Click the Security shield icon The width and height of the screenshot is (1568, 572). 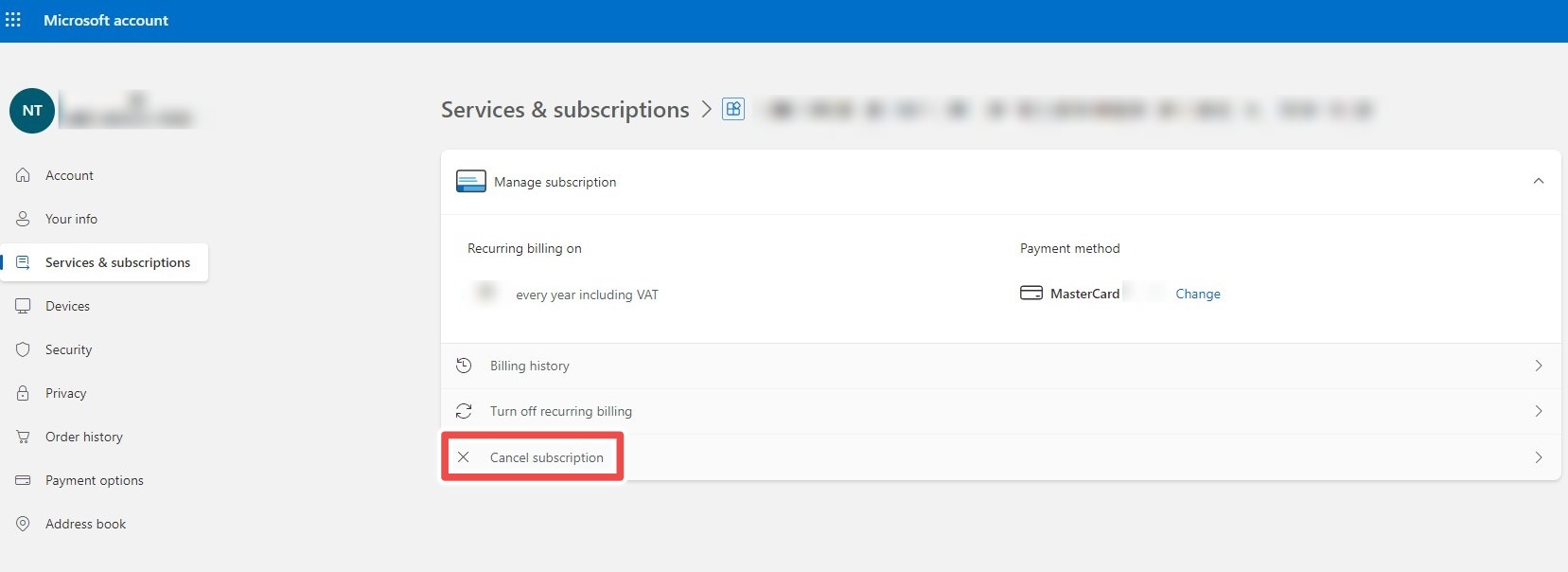pos(23,349)
